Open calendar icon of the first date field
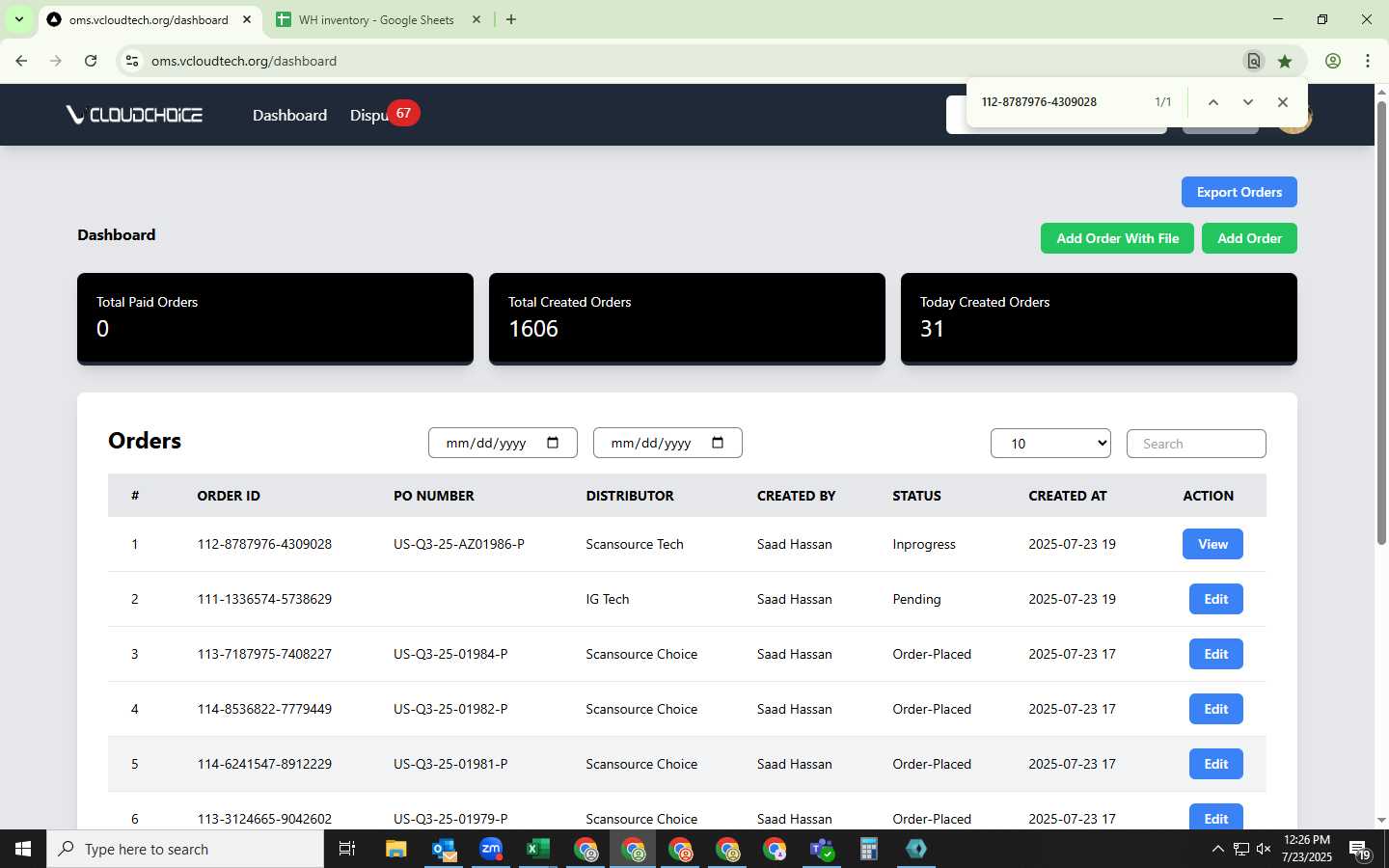Viewport: 1389px width, 868px height. [553, 443]
